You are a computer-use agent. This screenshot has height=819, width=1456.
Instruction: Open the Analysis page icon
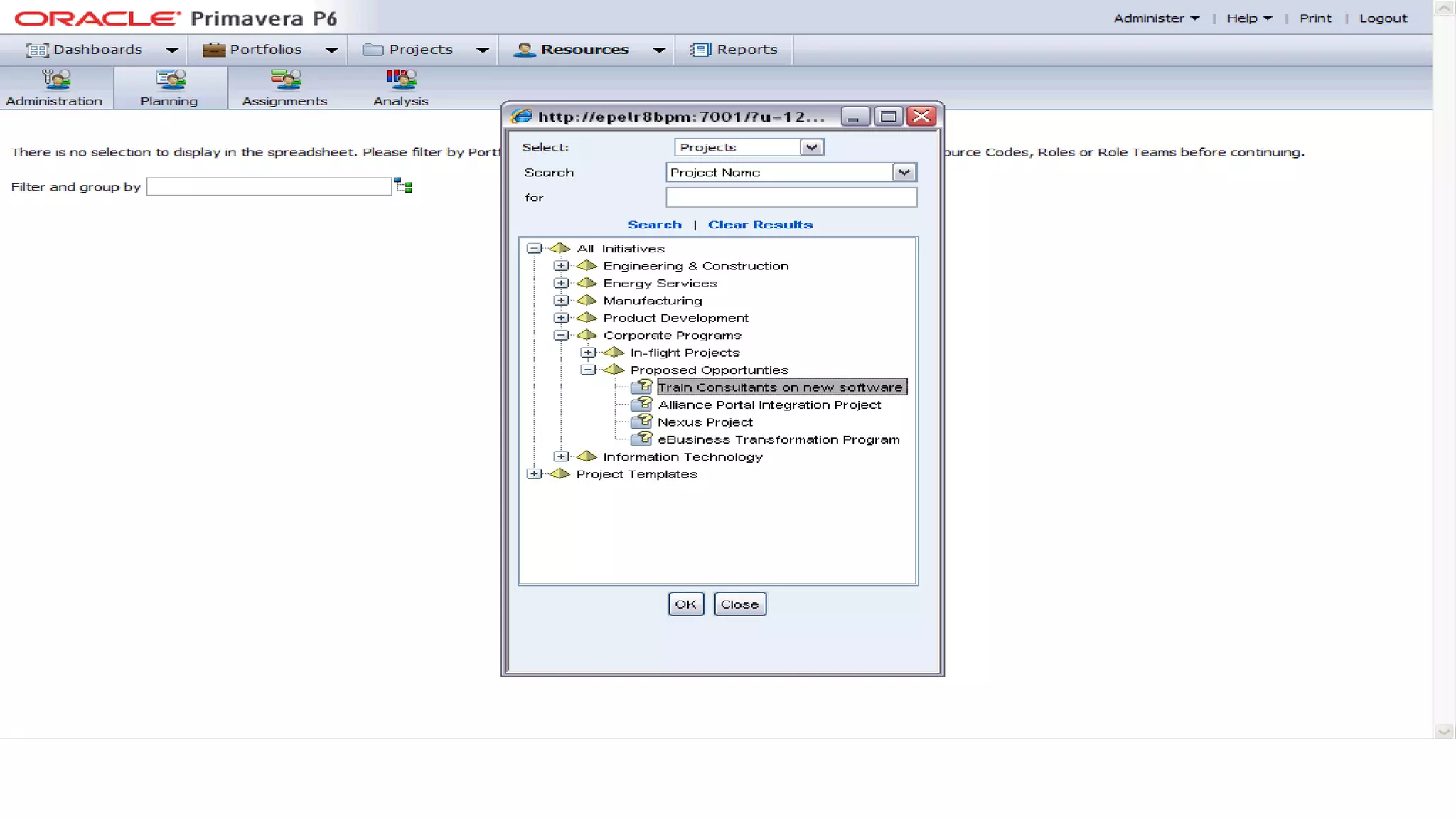pyautogui.click(x=401, y=79)
